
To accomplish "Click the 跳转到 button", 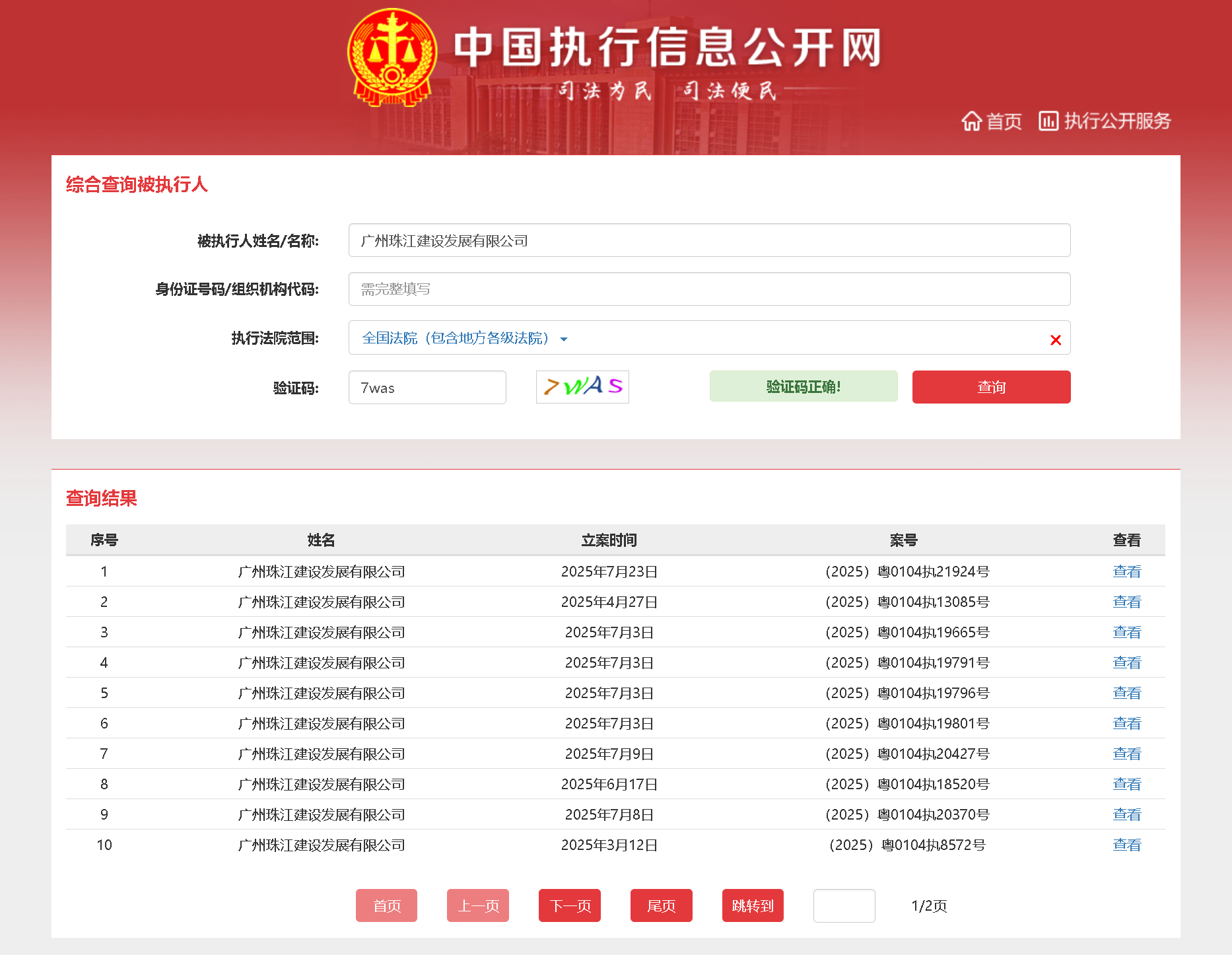I will pos(753,905).
